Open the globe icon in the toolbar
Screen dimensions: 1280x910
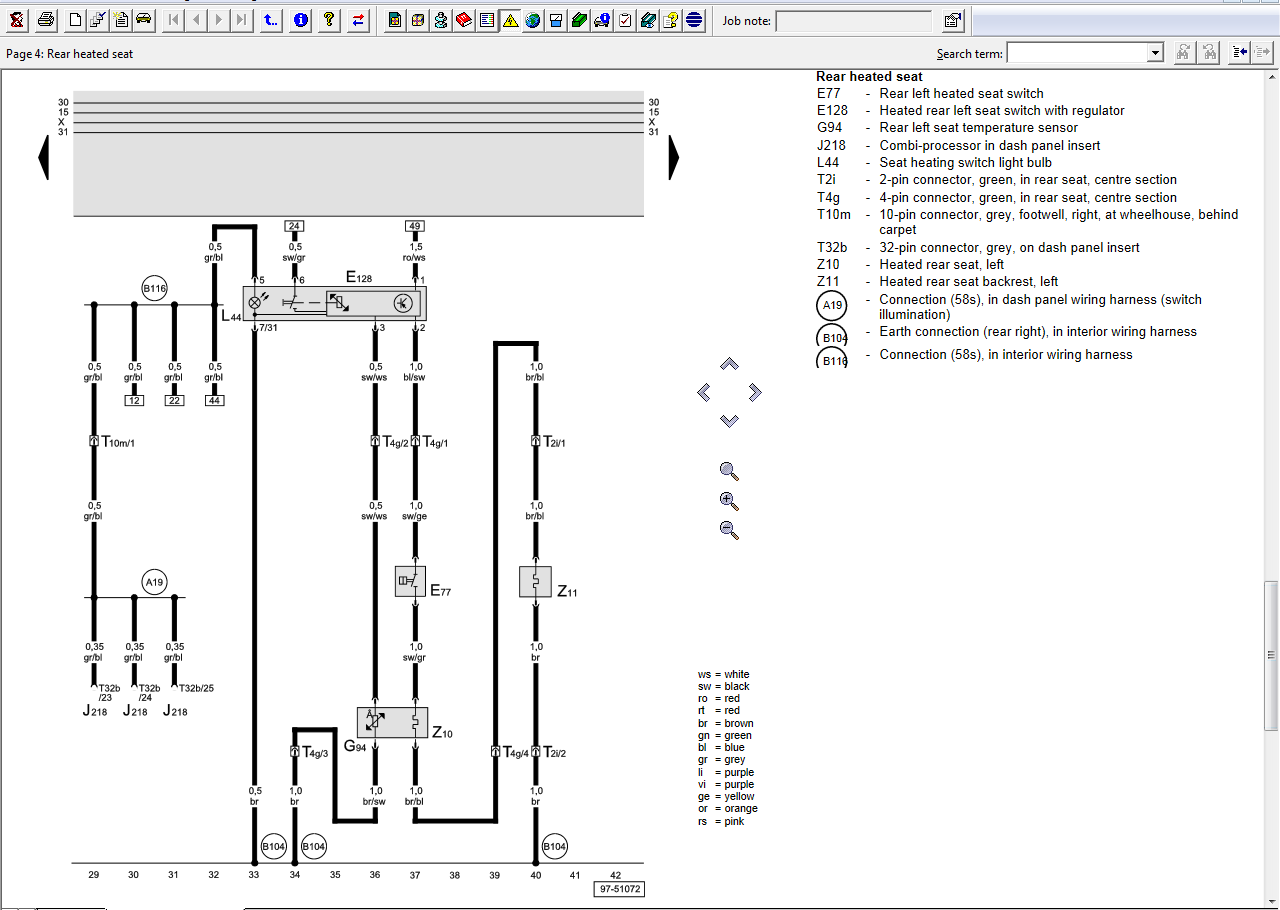click(533, 20)
